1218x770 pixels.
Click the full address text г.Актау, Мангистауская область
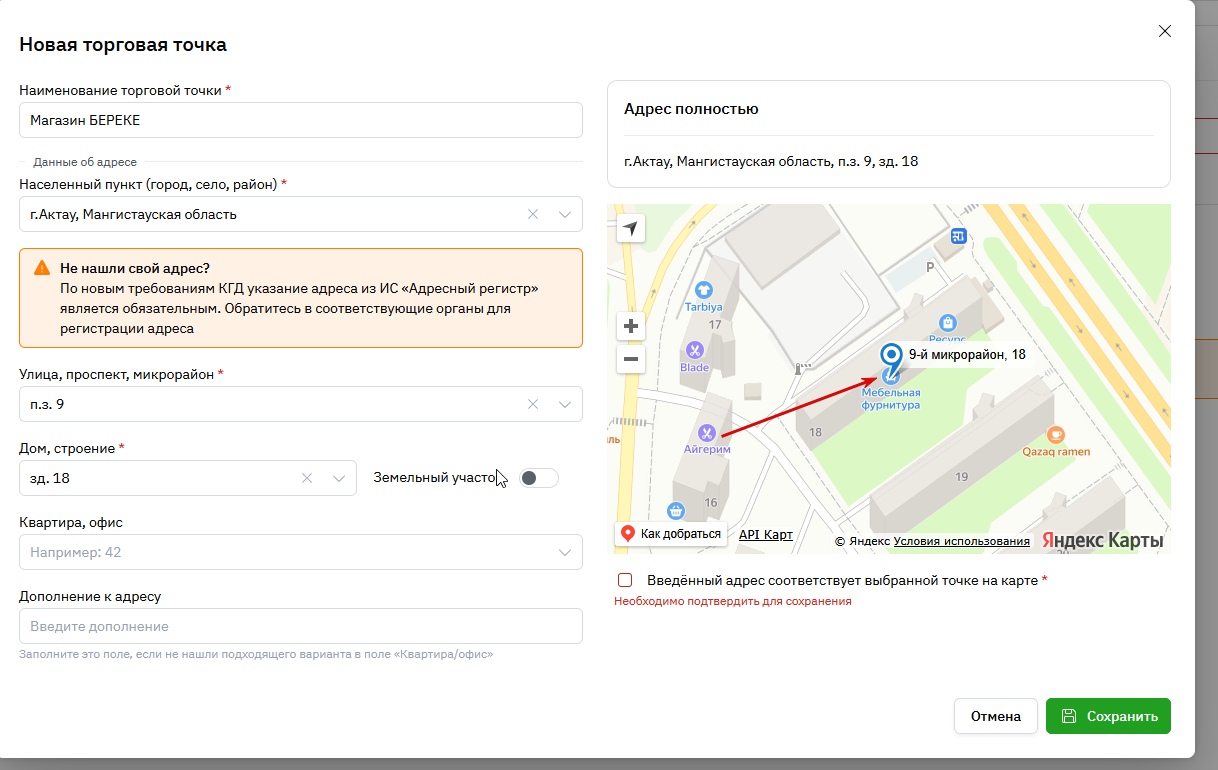point(771,161)
